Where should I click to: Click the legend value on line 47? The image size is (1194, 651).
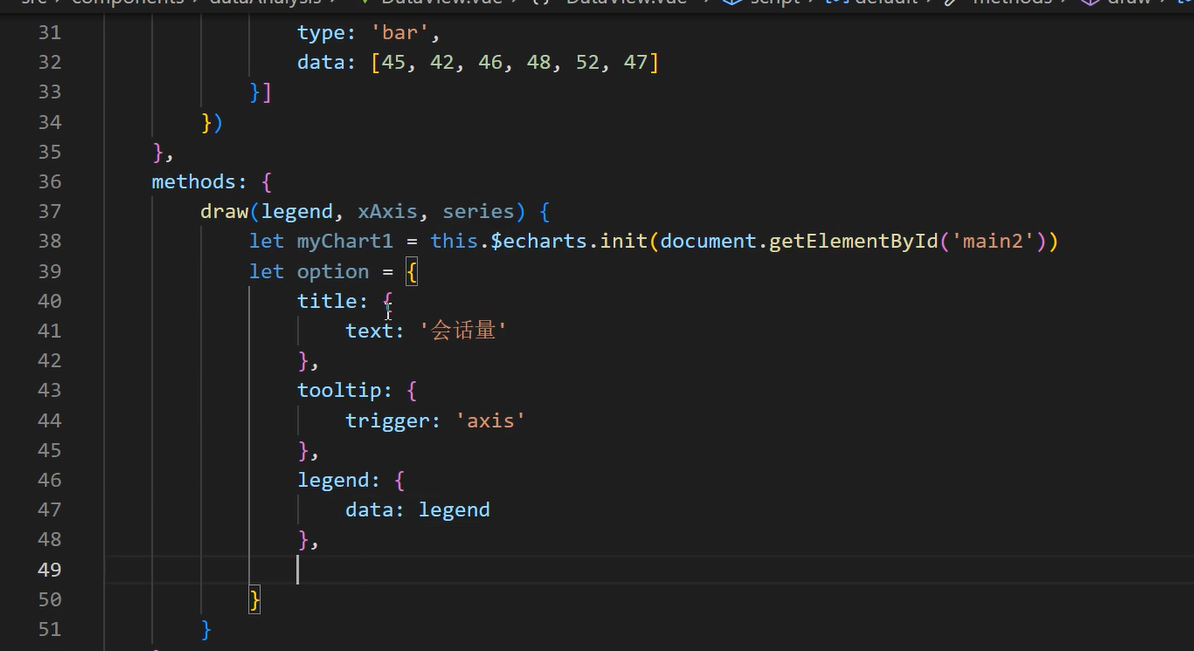pos(454,510)
